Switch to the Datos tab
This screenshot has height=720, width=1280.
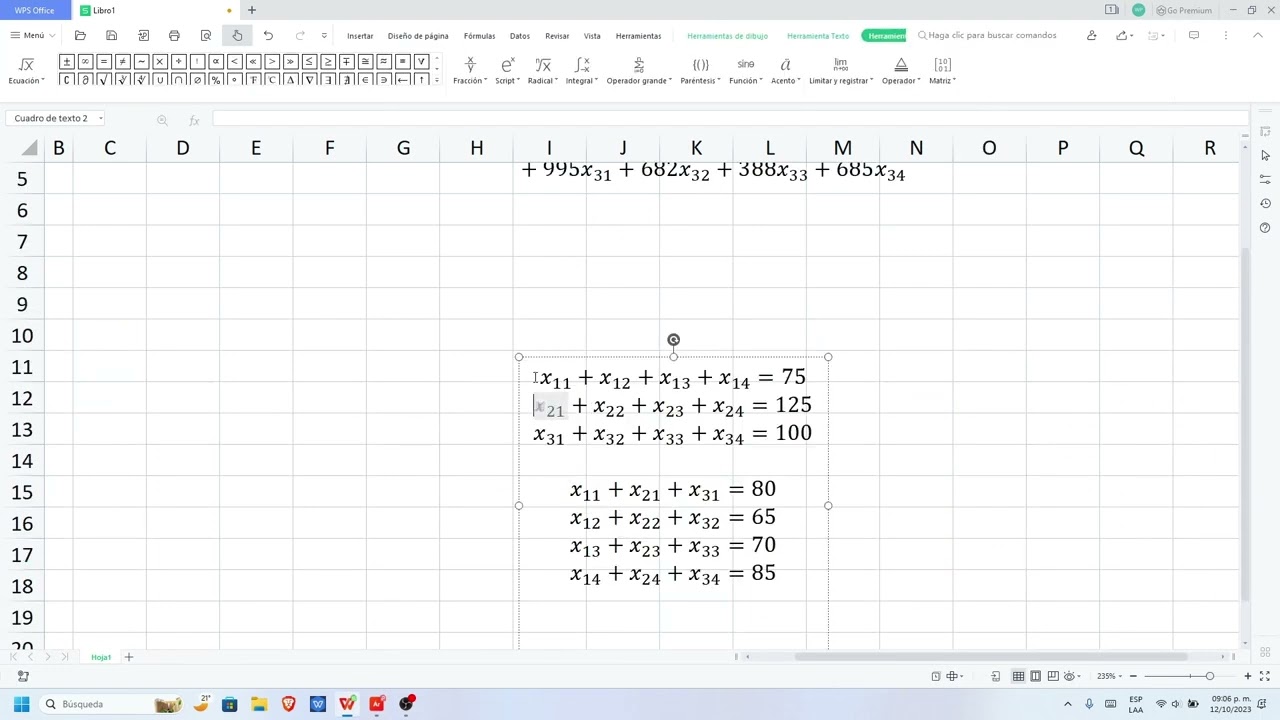pos(520,36)
